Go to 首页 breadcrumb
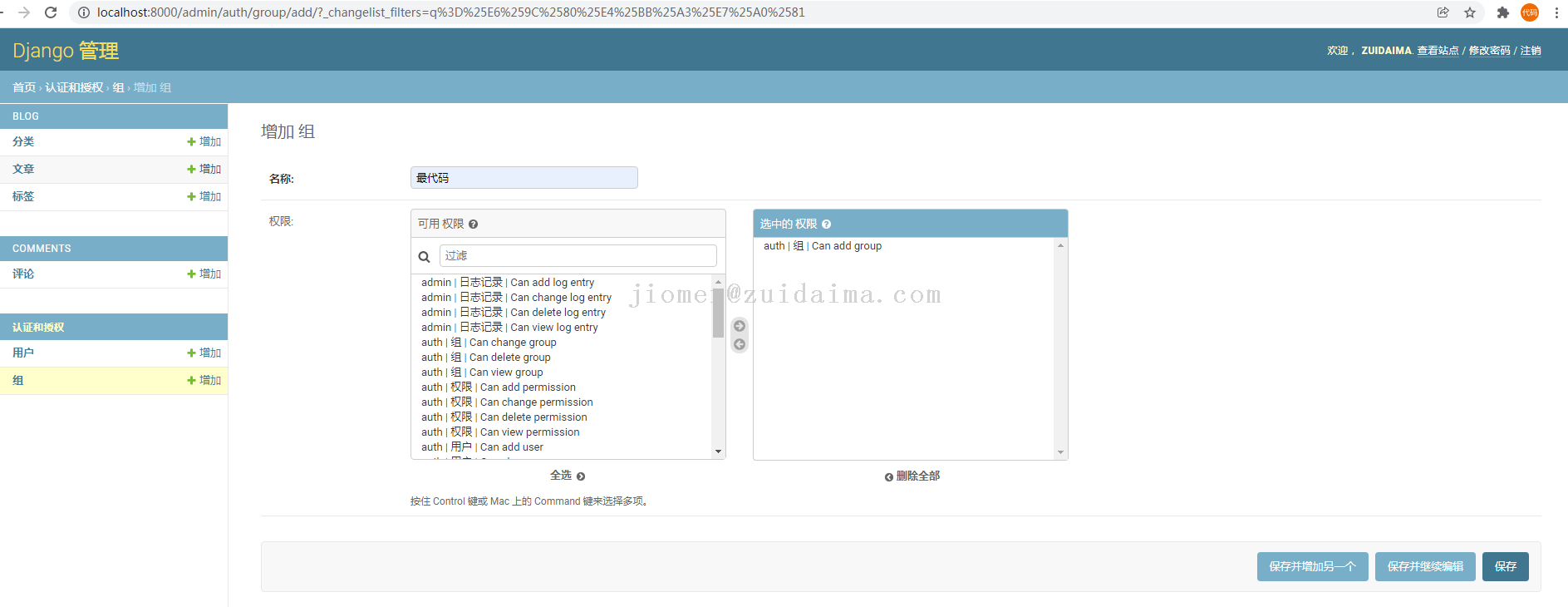Screen dimensions: 1568x607 [24, 87]
